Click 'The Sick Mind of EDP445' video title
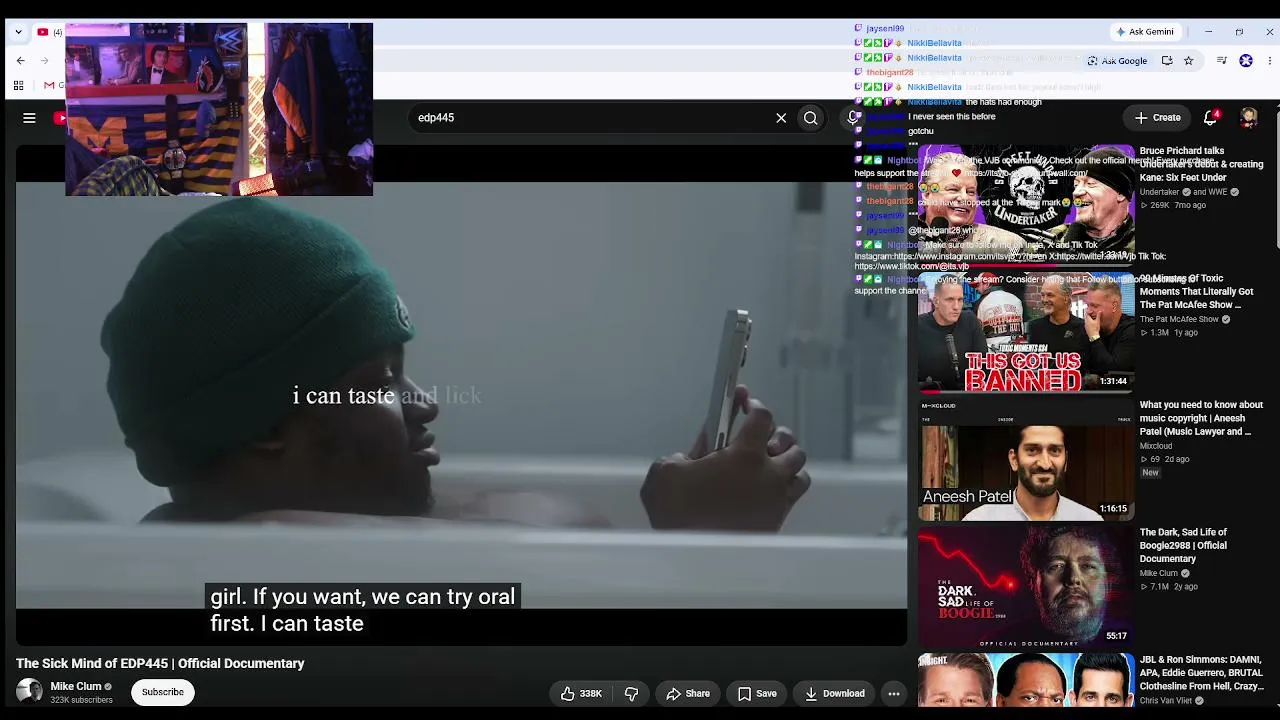This screenshot has height=720, width=1280. point(160,664)
